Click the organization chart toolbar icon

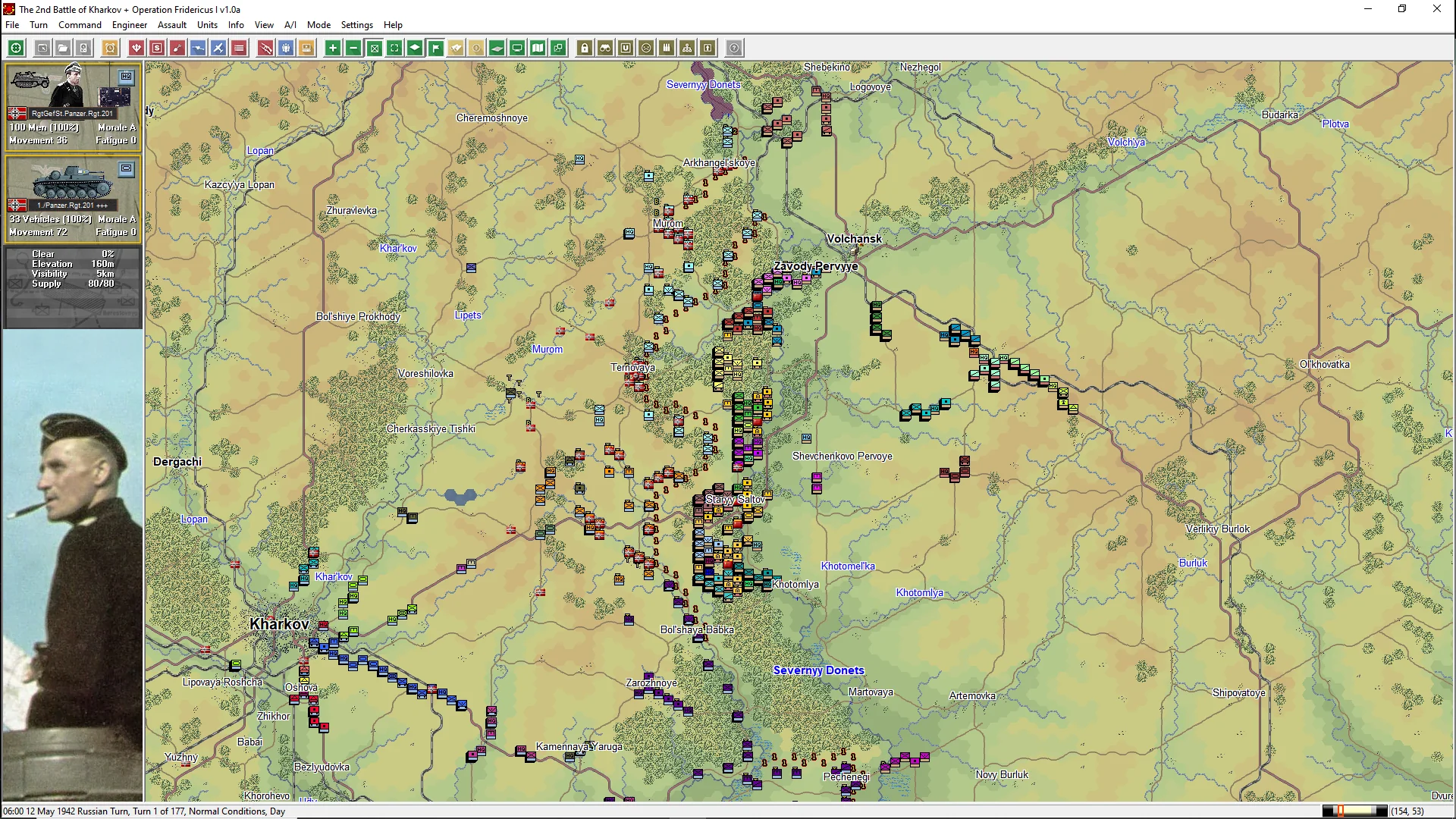(x=687, y=48)
